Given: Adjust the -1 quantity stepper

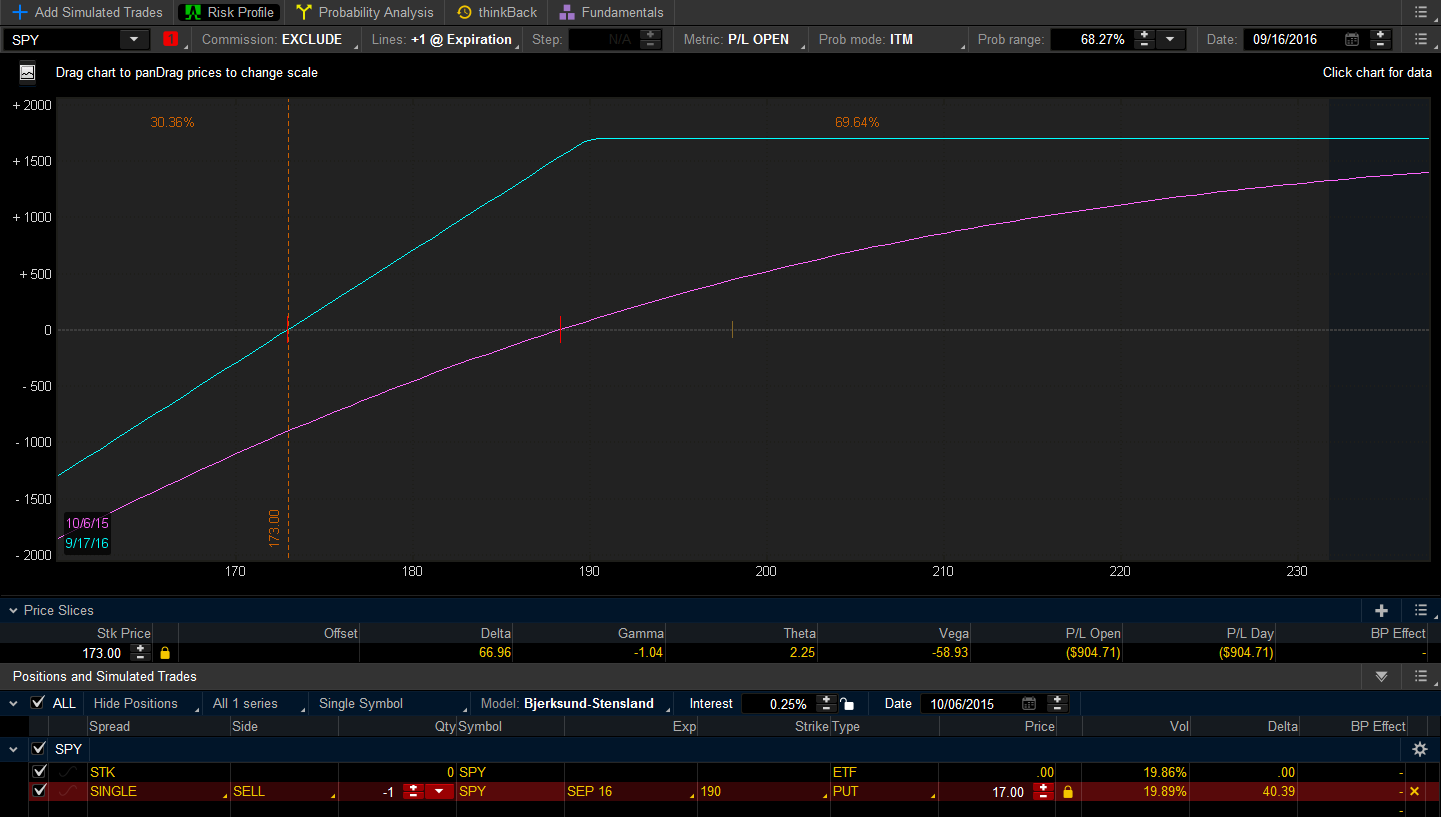Looking at the screenshot, I should tap(413, 791).
